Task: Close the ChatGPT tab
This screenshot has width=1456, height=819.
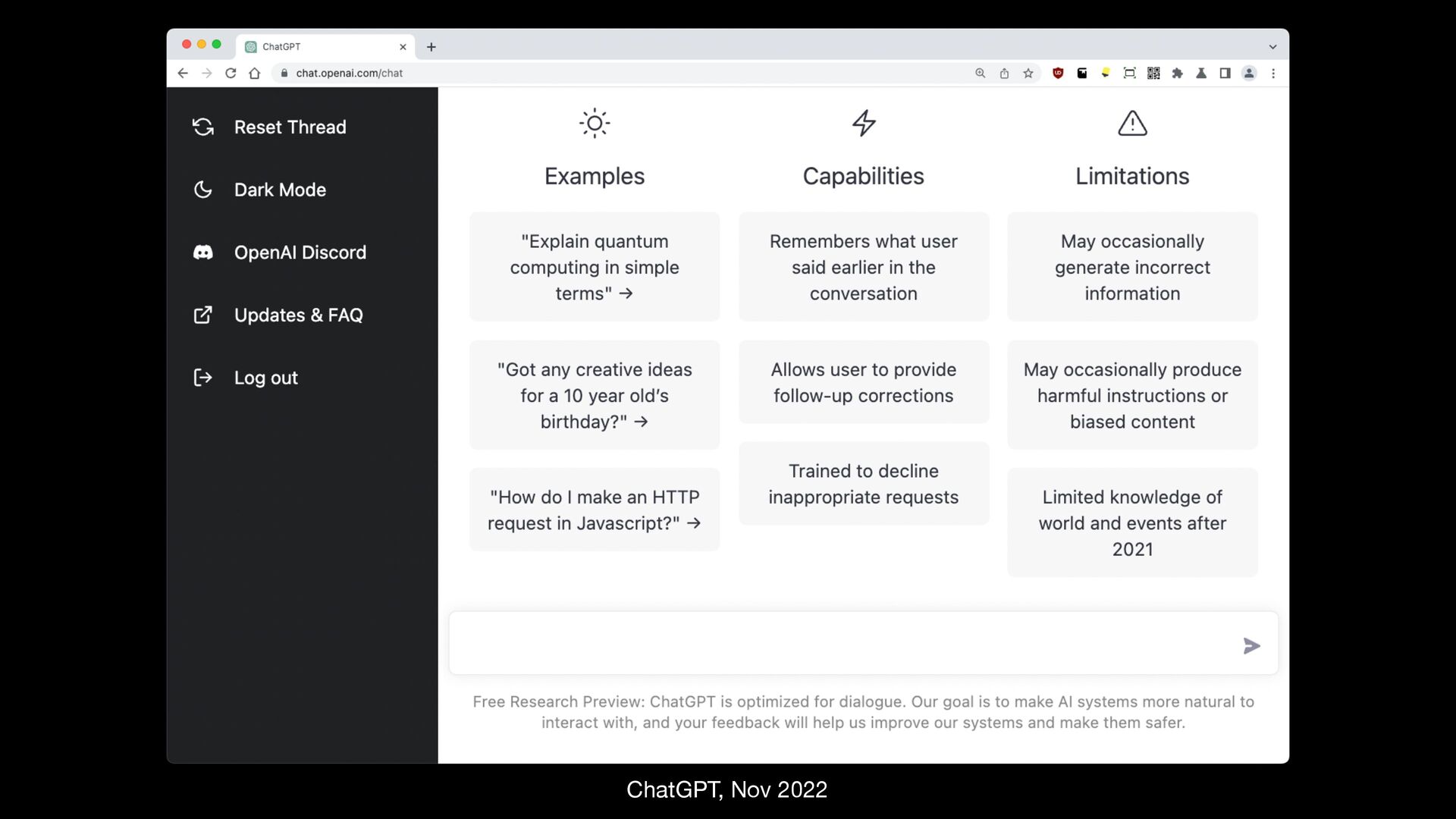Action: (x=403, y=47)
